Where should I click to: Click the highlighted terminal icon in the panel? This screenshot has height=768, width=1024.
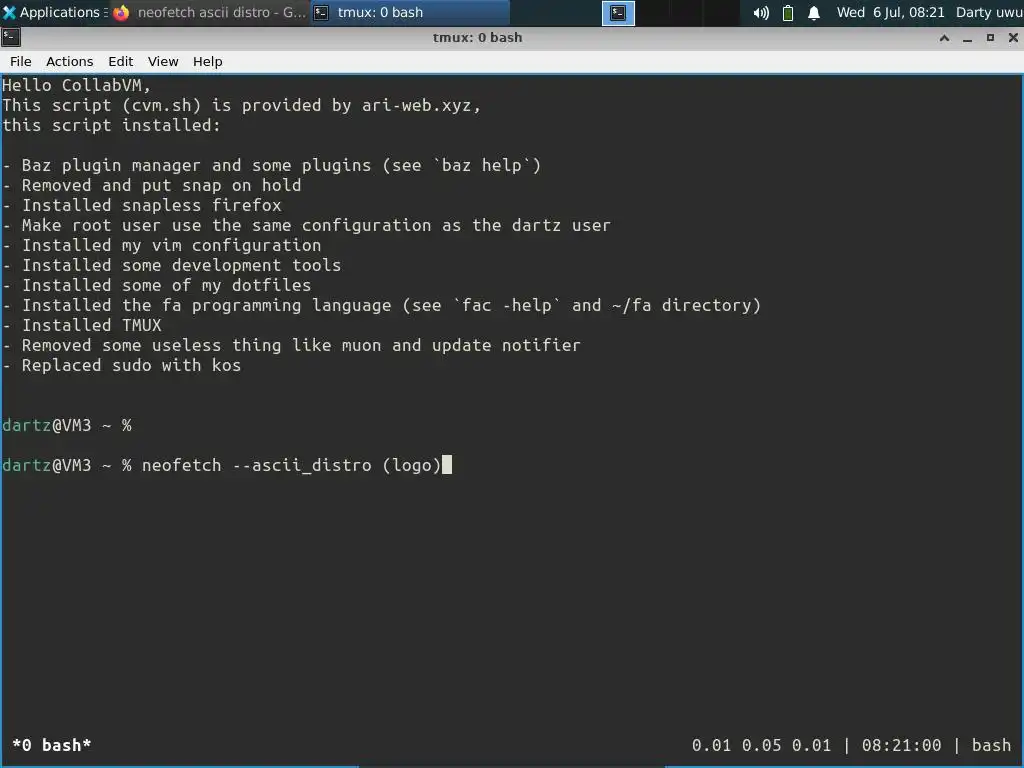click(x=618, y=13)
